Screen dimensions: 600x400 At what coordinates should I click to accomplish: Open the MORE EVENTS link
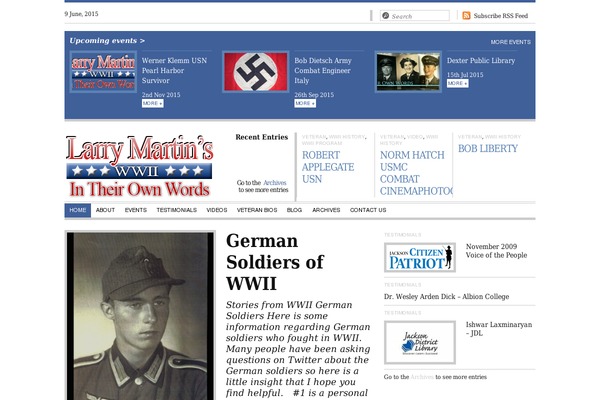tap(510, 42)
